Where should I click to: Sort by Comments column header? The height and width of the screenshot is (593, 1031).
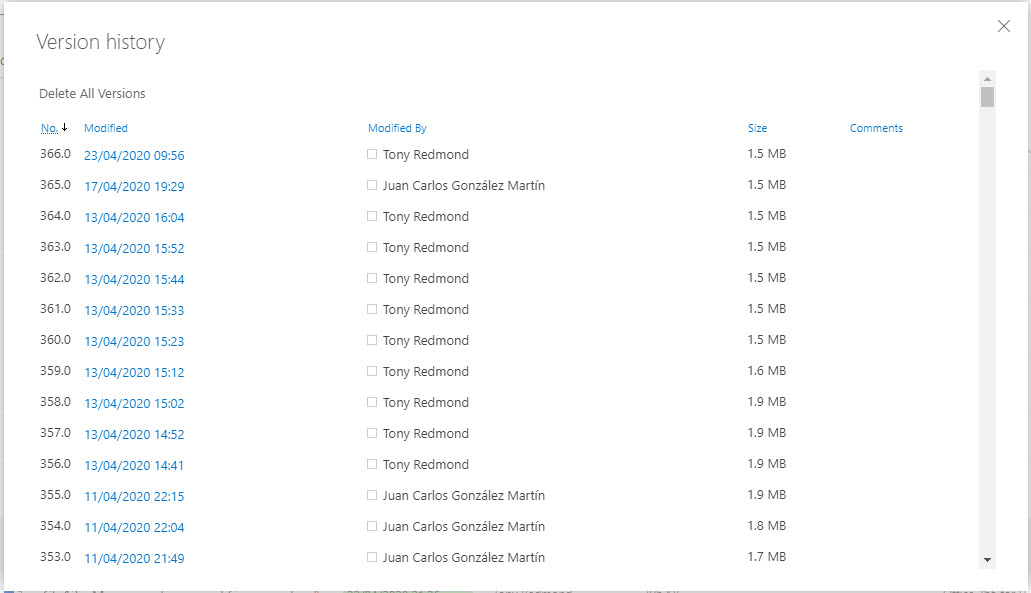[x=876, y=128]
